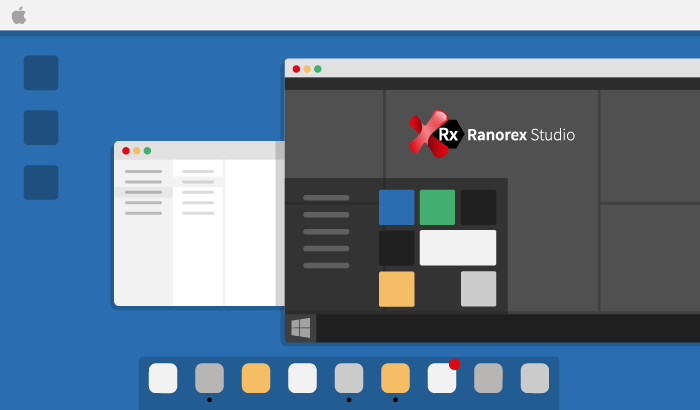Minimize the white Finder window via yellow button
The width and height of the screenshot is (700, 410).
(137, 151)
